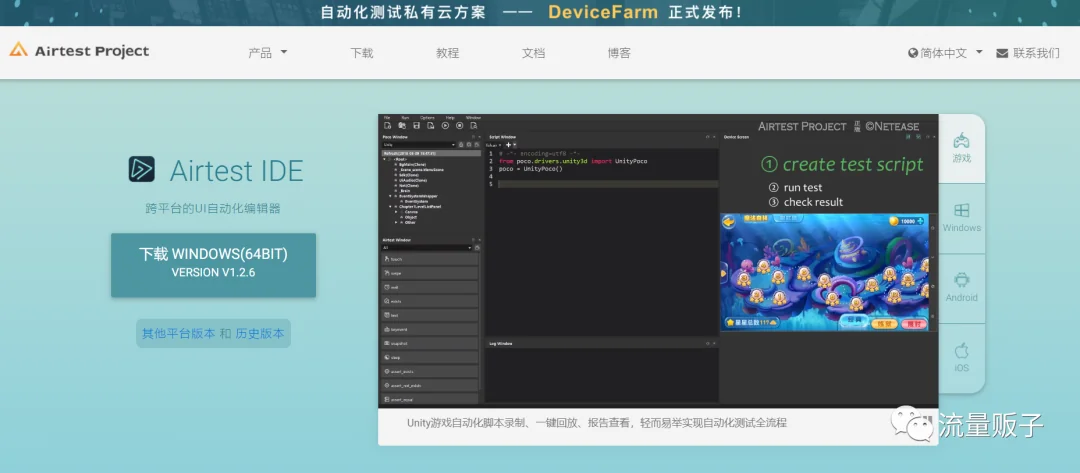Add a new script tab with plus

pos(508,145)
